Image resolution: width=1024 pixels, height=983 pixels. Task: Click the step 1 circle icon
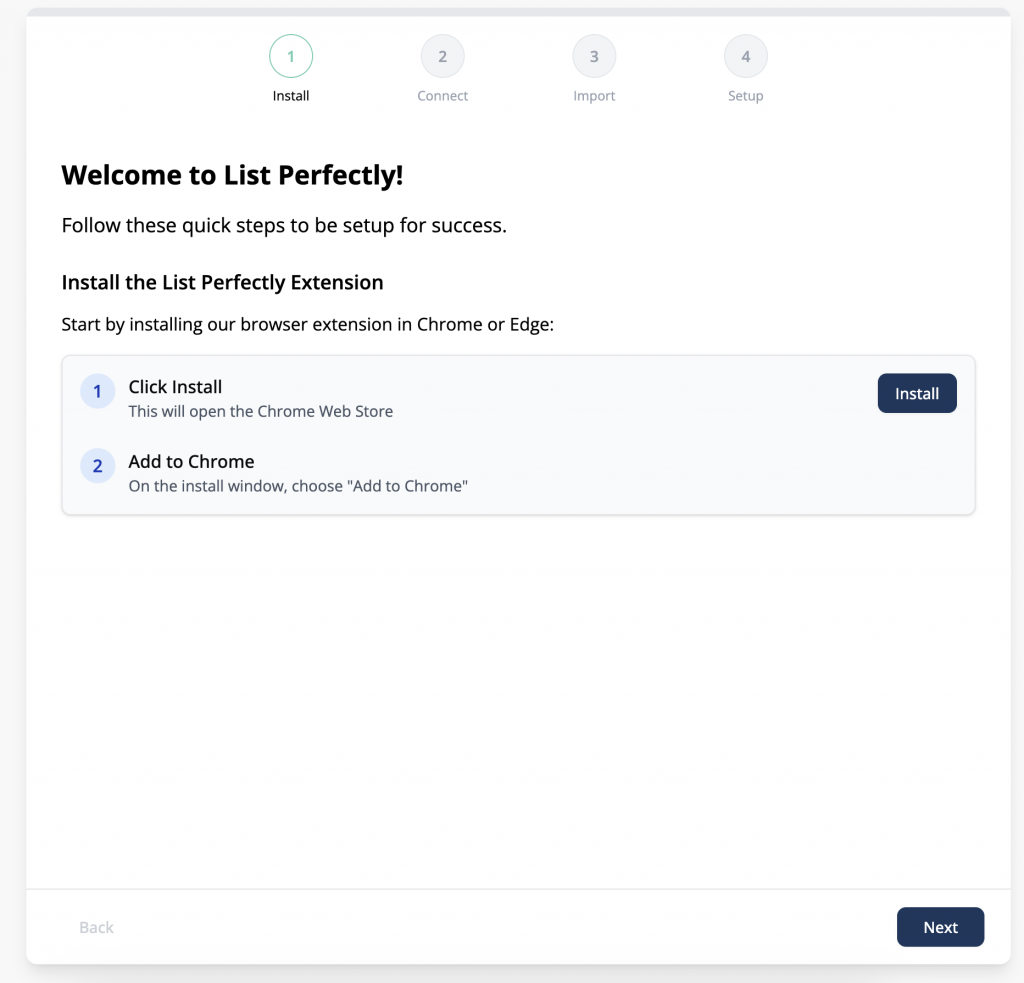[x=291, y=56]
